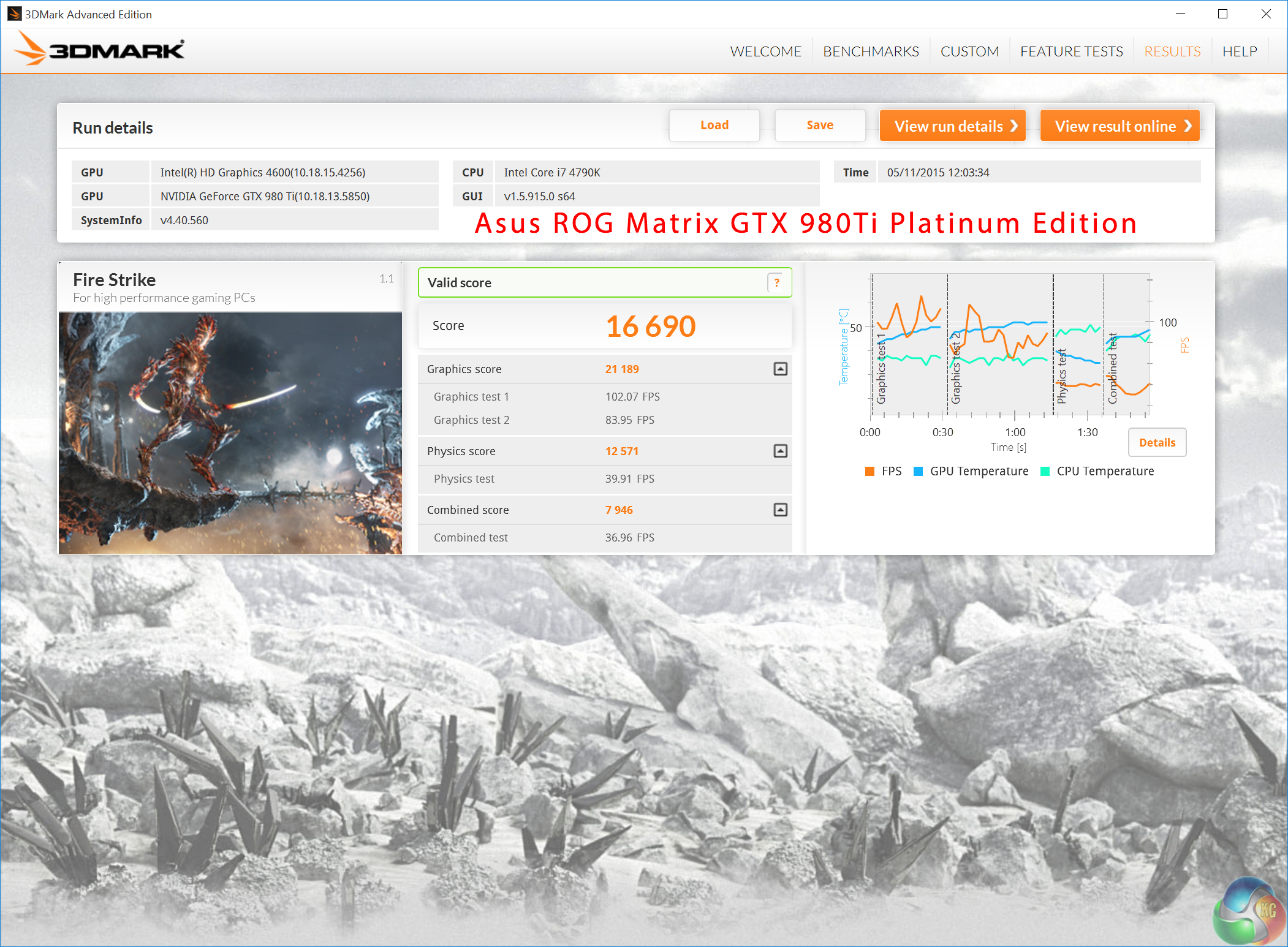The height and width of the screenshot is (947, 1288).
Task: Toggle GPU Temperature legend blue square
Action: click(918, 471)
